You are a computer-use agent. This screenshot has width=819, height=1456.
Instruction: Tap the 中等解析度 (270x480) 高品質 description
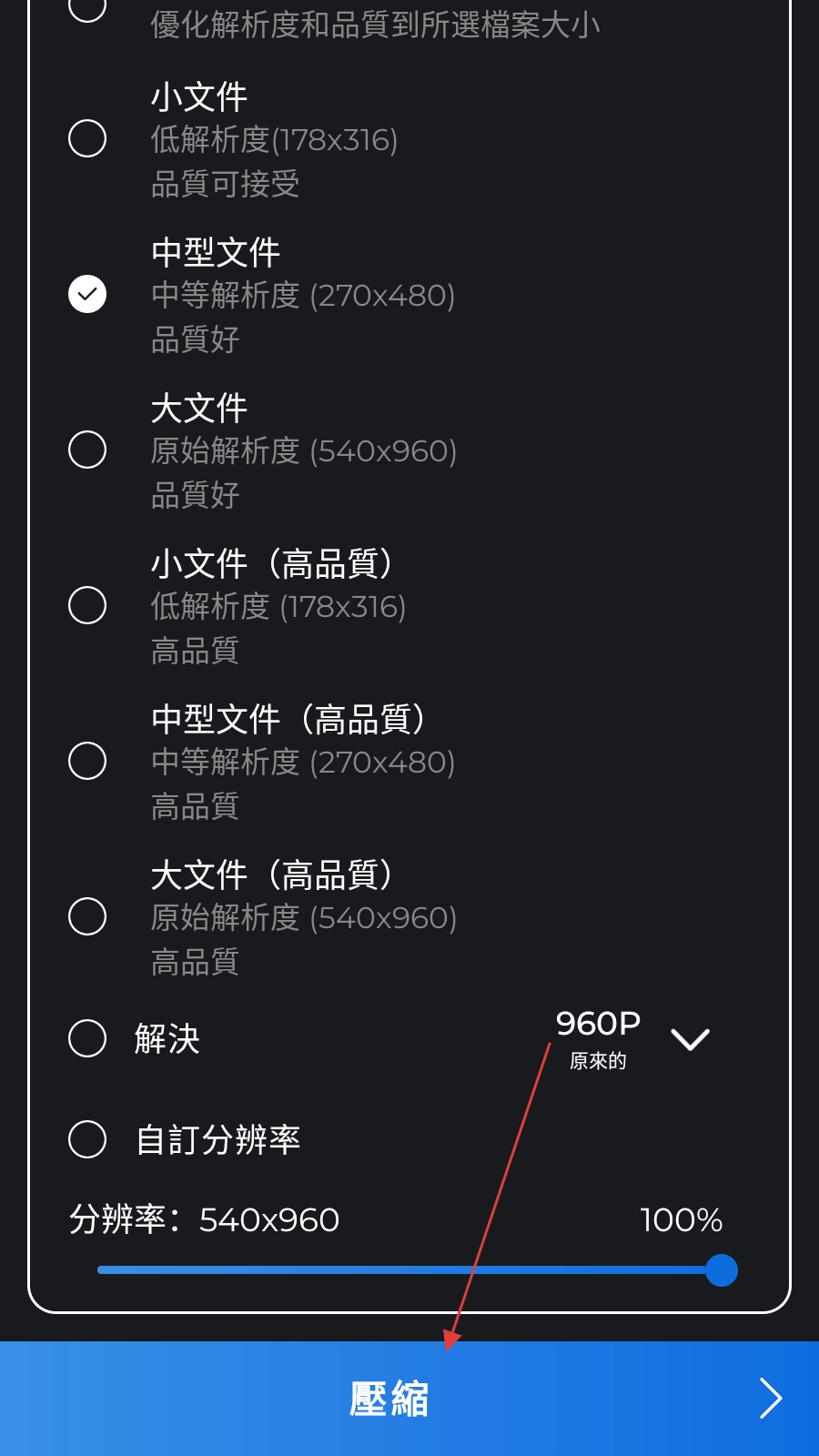click(x=303, y=763)
